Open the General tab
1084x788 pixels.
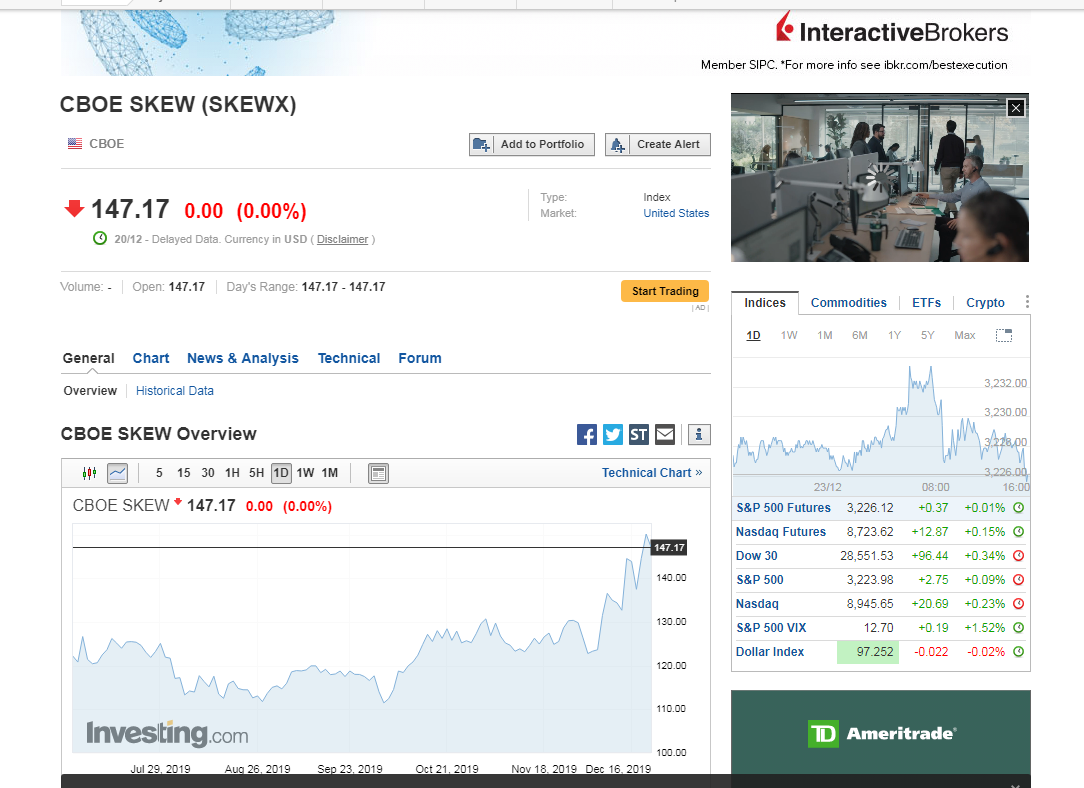tap(88, 358)
